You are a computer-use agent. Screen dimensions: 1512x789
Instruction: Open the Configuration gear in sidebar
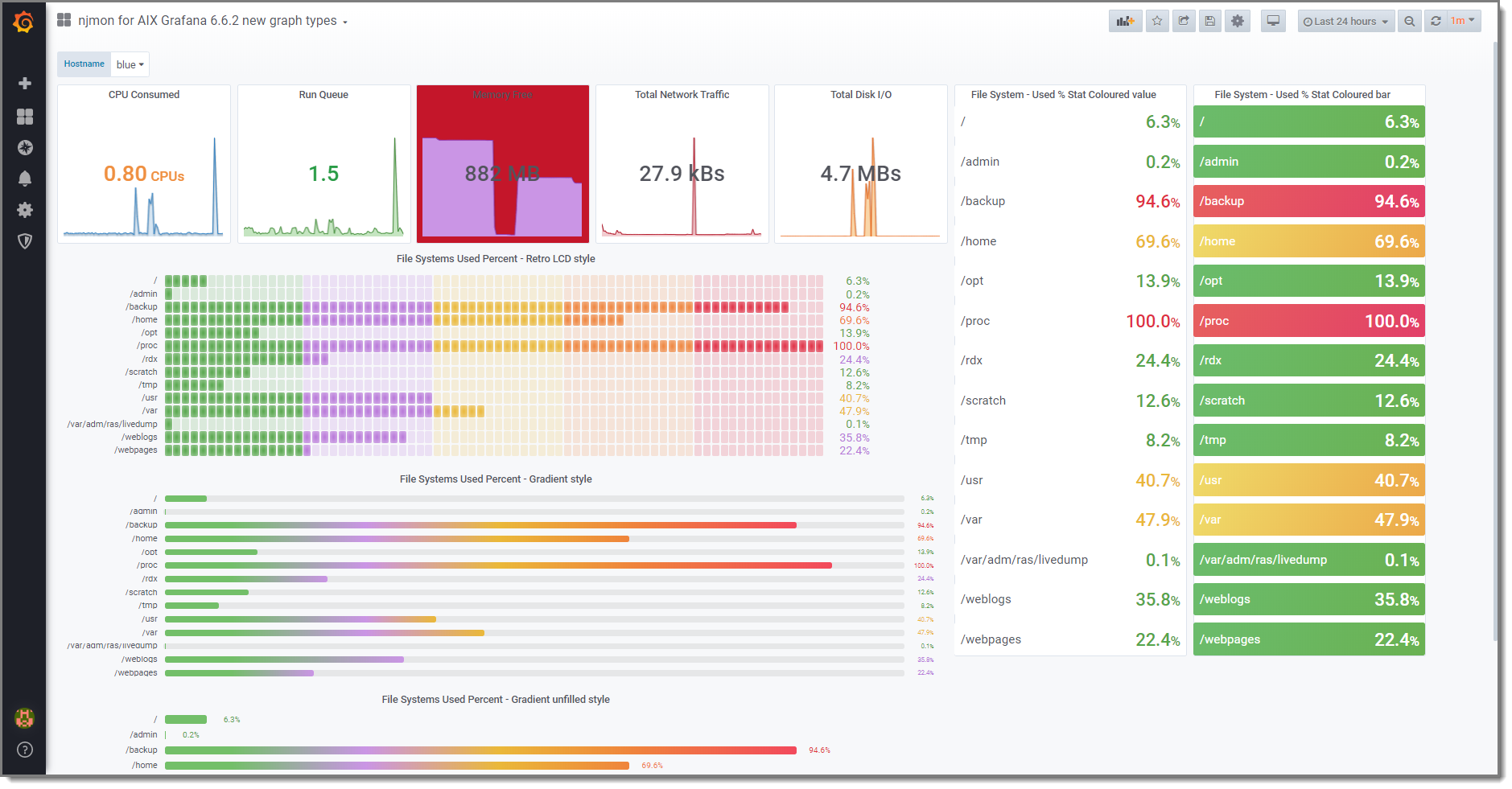click(x=25, y=210)
